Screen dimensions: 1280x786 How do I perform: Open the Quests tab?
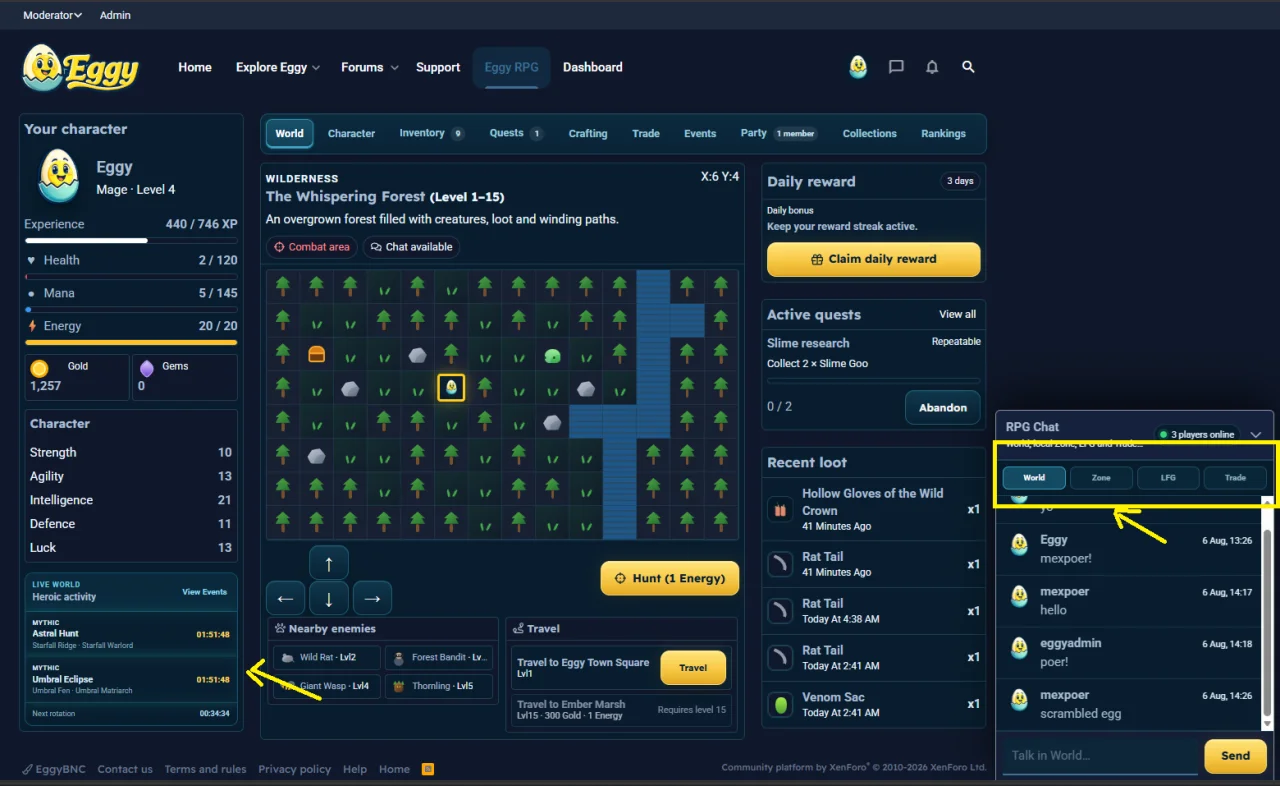click(x=515, y=133)
